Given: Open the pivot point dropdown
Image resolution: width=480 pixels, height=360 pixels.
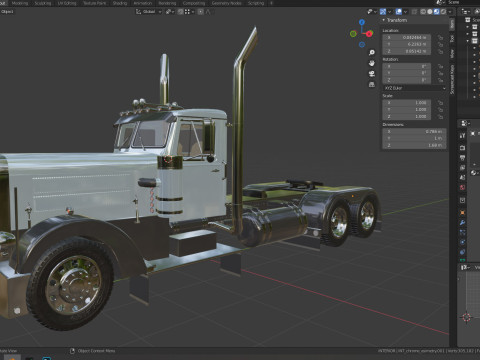Looking at the screenshot, I should click(x=169, y=12).
